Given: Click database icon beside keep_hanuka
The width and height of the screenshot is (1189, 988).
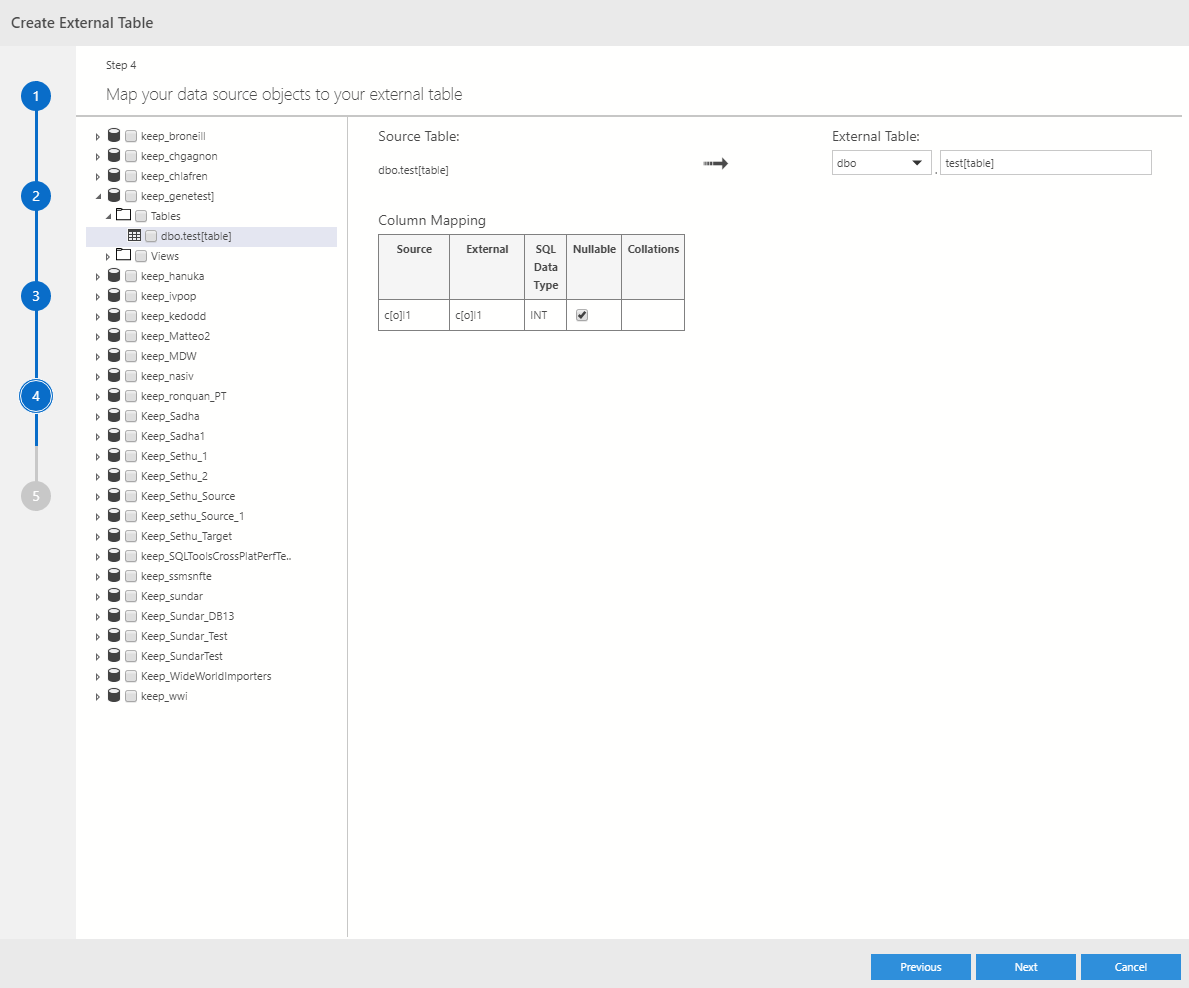Looking at the screenshot, I should tap(114, 276).
